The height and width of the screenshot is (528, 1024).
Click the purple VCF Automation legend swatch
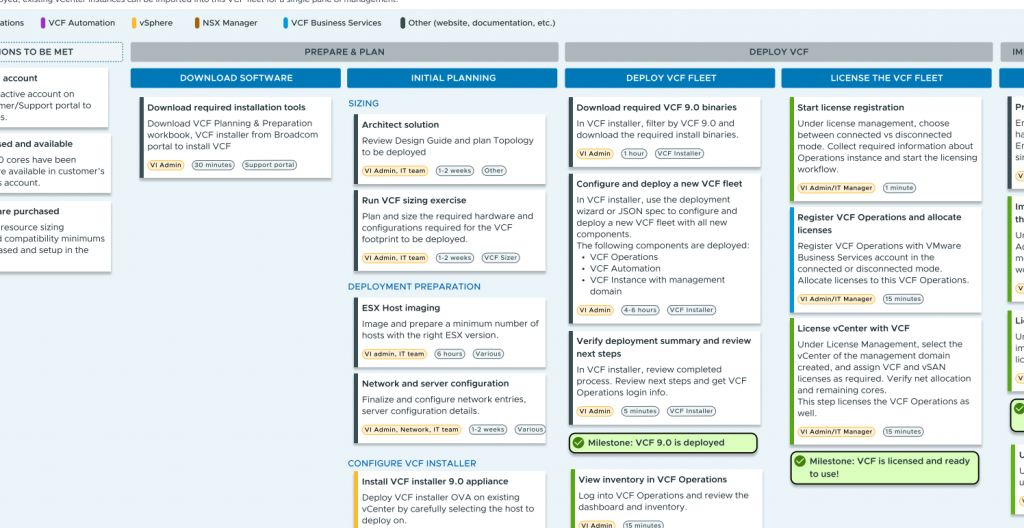pos(42,22)
